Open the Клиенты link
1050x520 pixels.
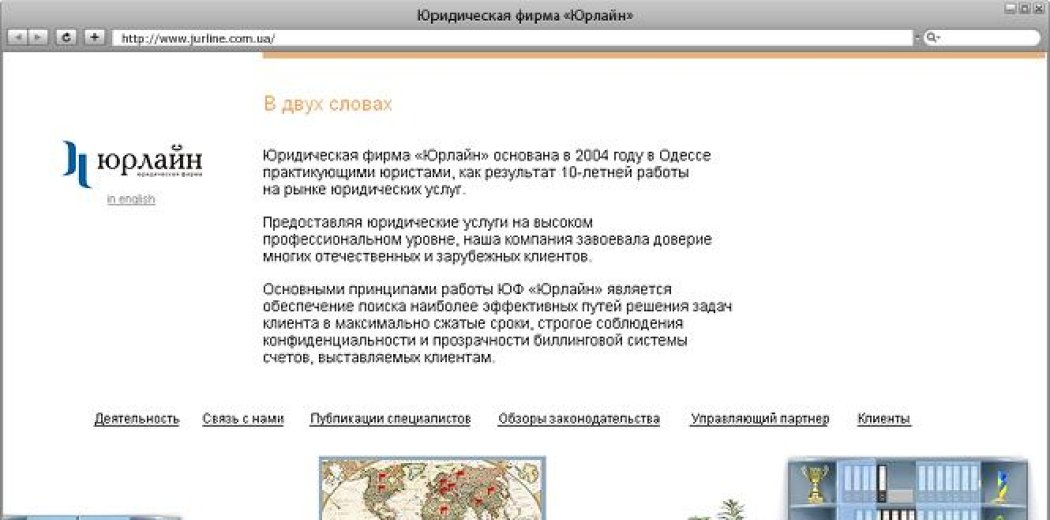point(884,419)
